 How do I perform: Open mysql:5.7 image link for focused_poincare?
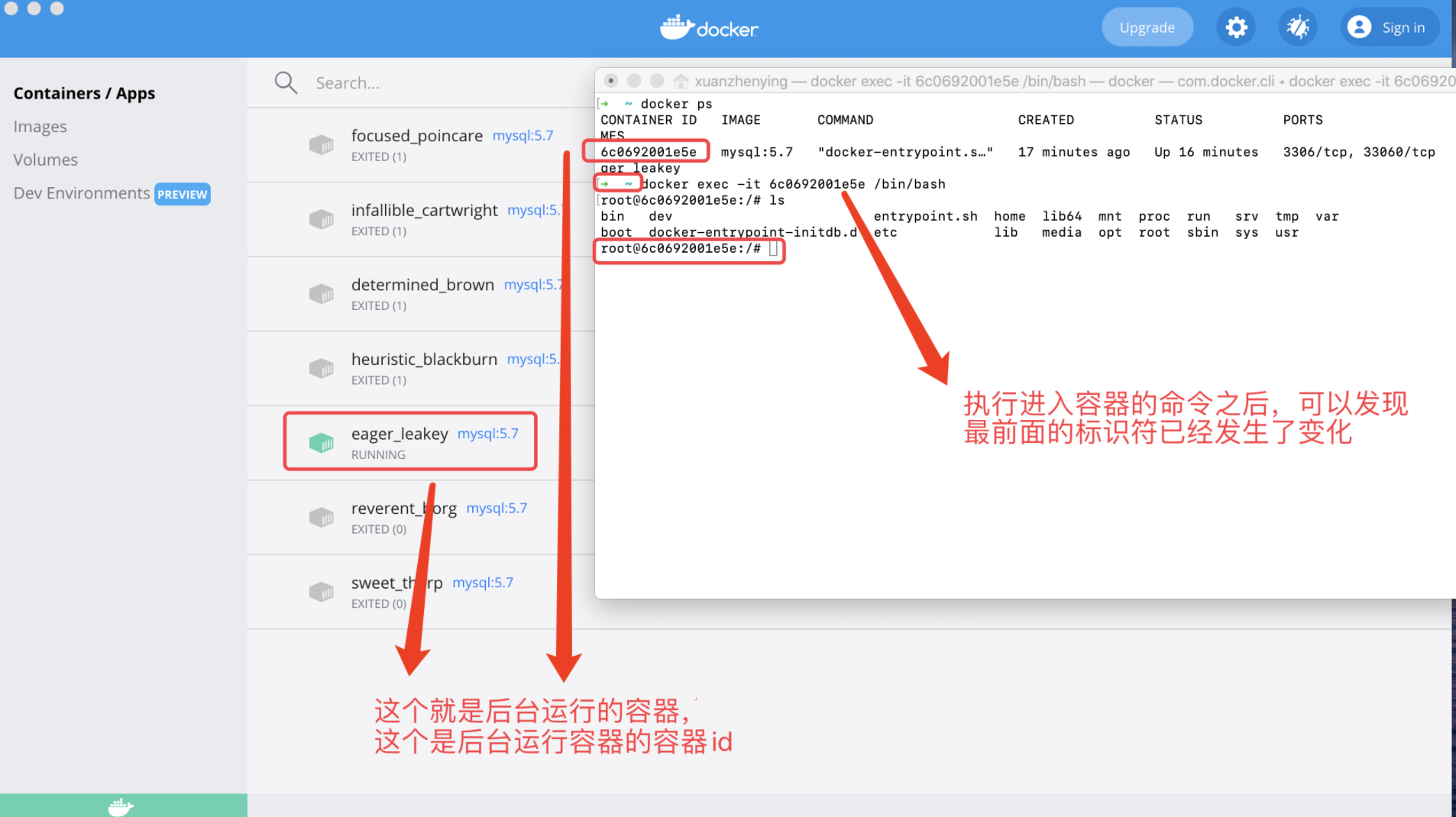(x=523, y=135)
